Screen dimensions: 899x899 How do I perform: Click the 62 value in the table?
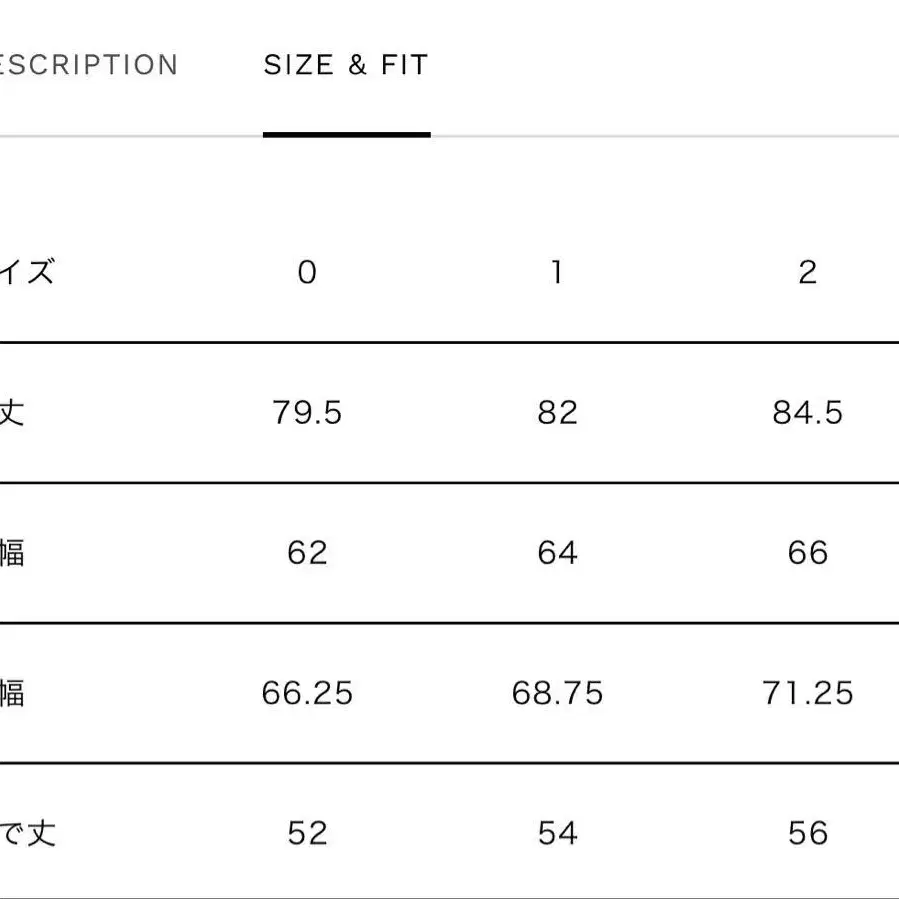pyautogui.click(x=307, y=553)
